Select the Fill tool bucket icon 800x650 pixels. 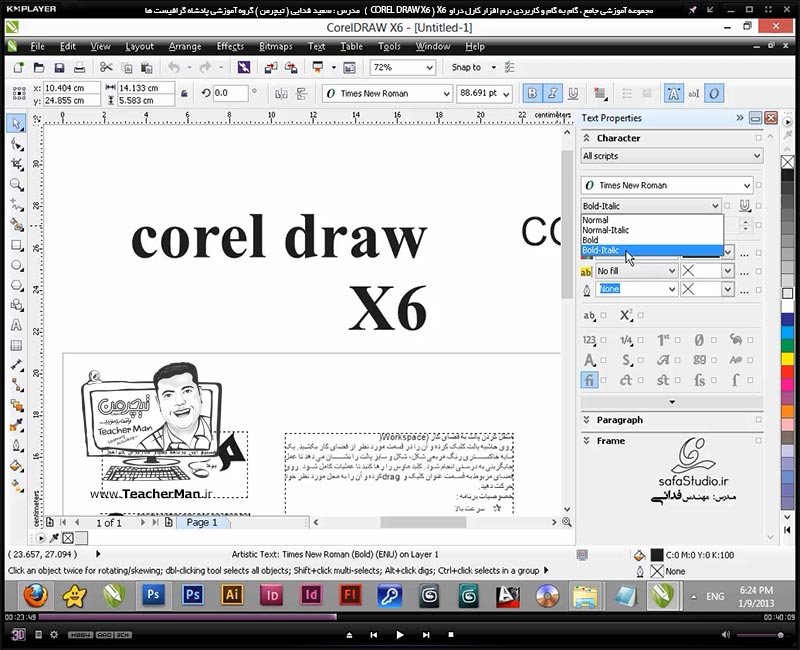point(17,466)
